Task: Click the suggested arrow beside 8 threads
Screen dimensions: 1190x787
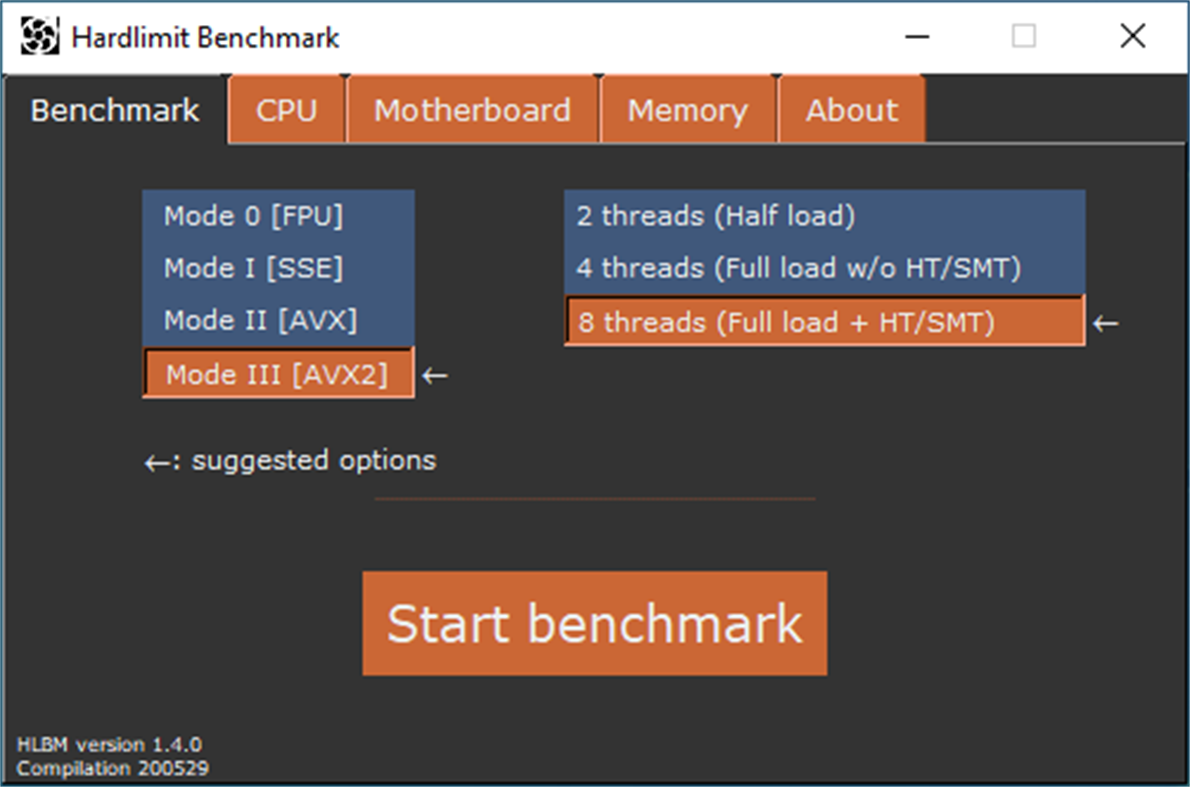Action: click(x=1105, y=323)
